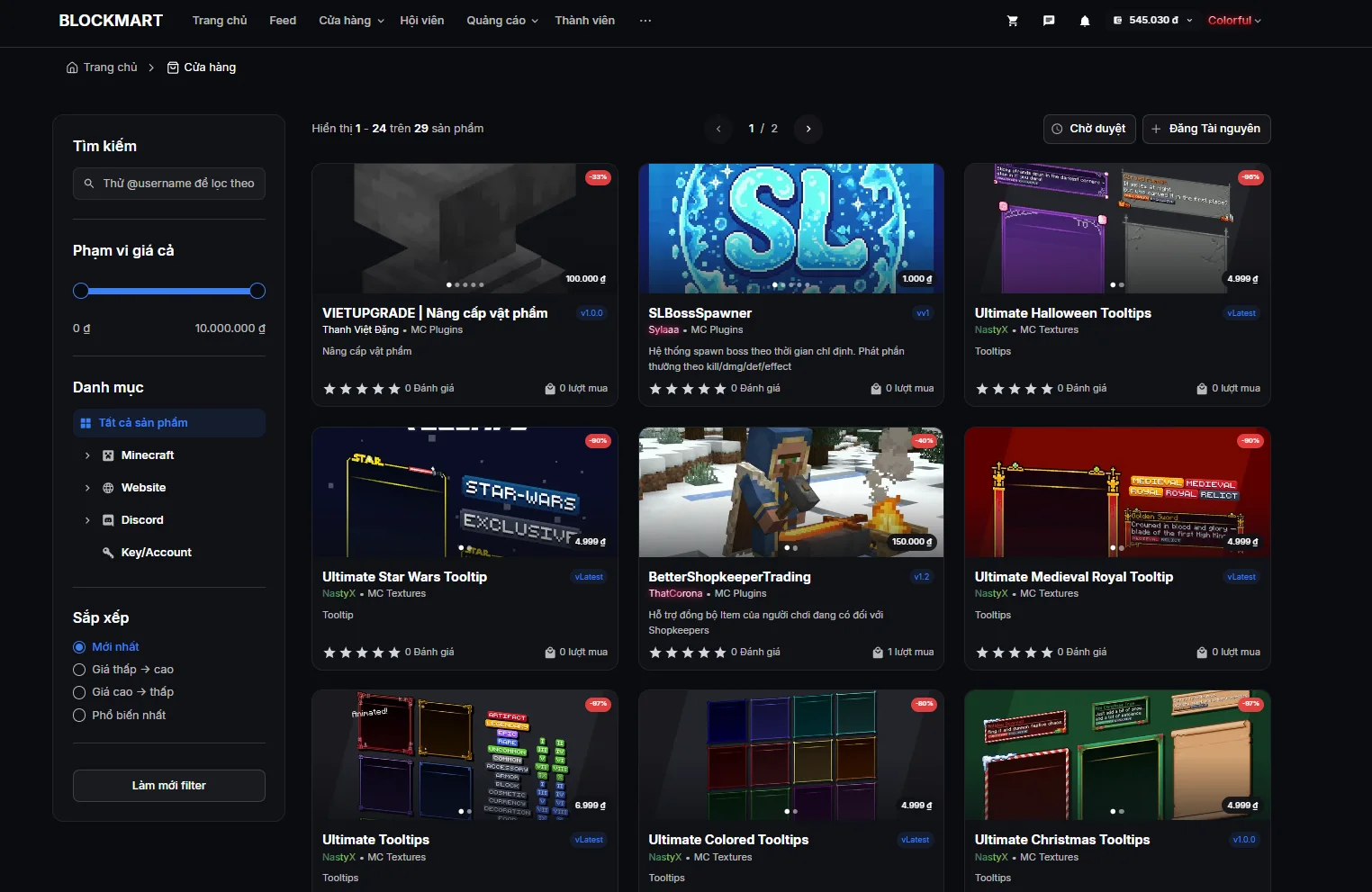Click the BLOCKMART logo

tap(111, 21)
